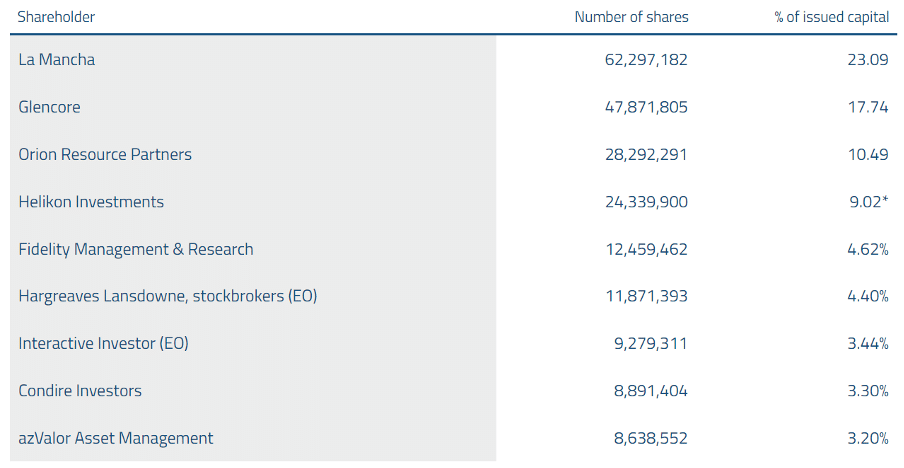Screen dimensions: 904x468
Task: Select Helikon Investments shareholder cell
Action: coord(91,201)
